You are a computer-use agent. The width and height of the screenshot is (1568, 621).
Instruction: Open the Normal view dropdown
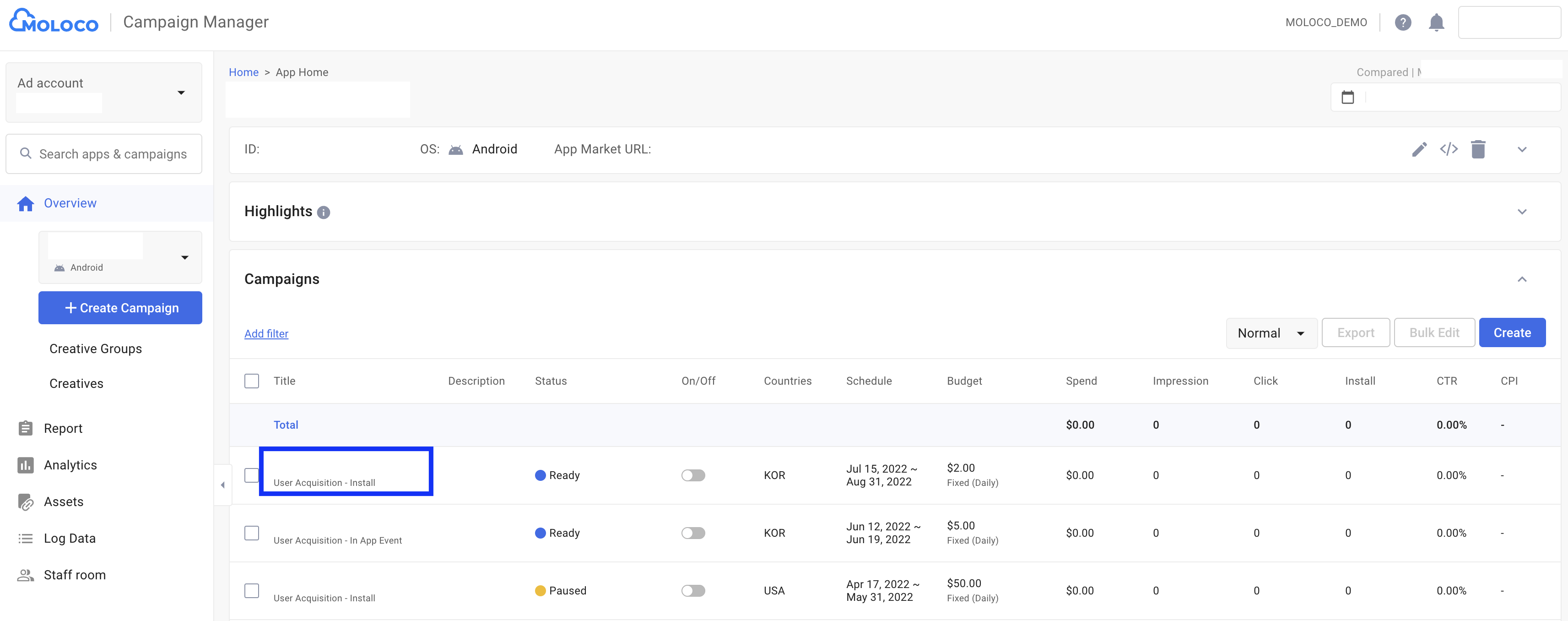click(1271, 333)
